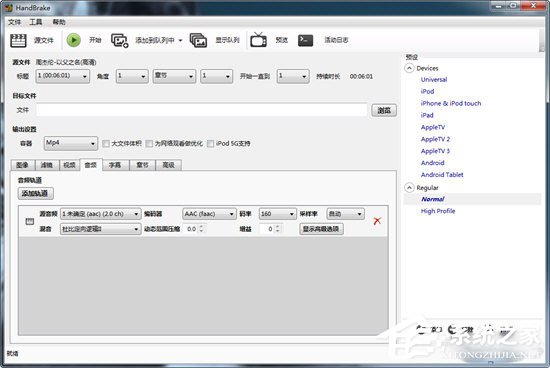The width and height of the screenshot is (550, 368).
Task: Click the Preview television icon
Action: tap(259, 40)
